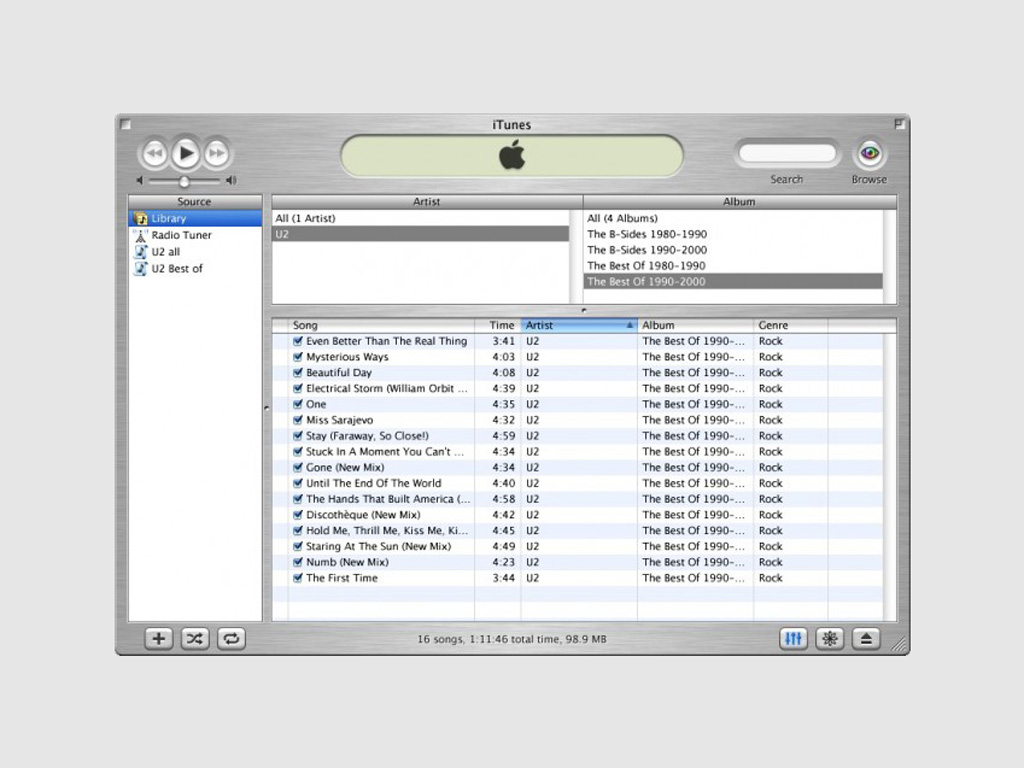Sort by the Album column header
This screenshot has width=1024, height=768.
(x=696, y=325)
